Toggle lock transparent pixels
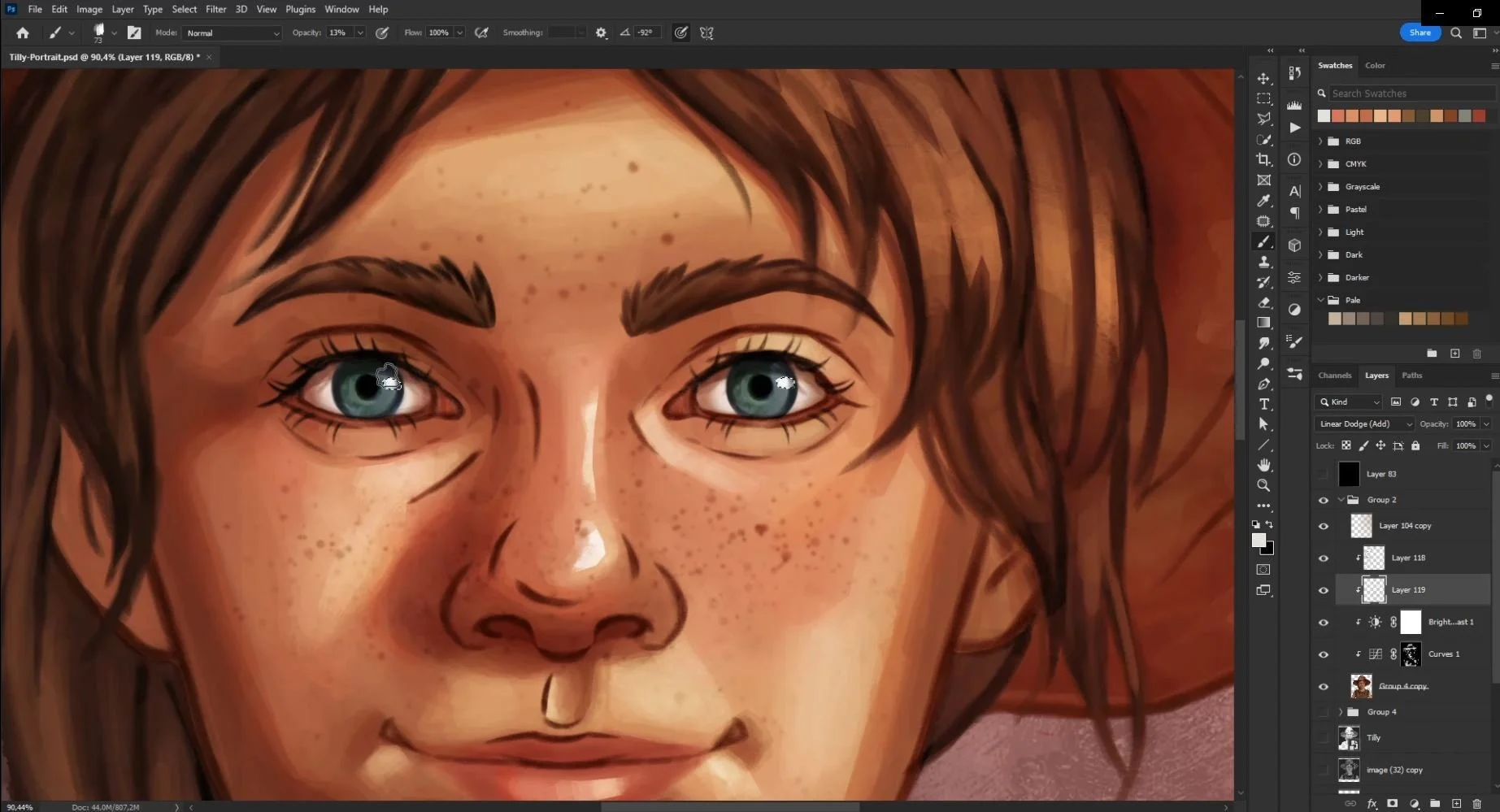1500x812 pixels. coord(1346,445)
